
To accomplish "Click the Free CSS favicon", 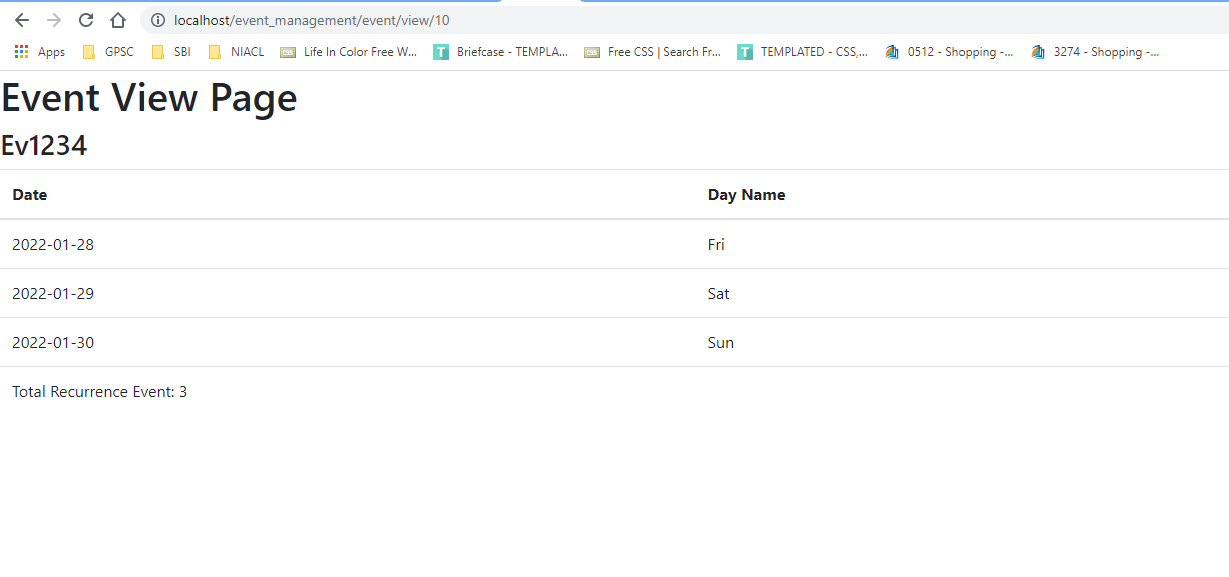I will coord(592,52).
